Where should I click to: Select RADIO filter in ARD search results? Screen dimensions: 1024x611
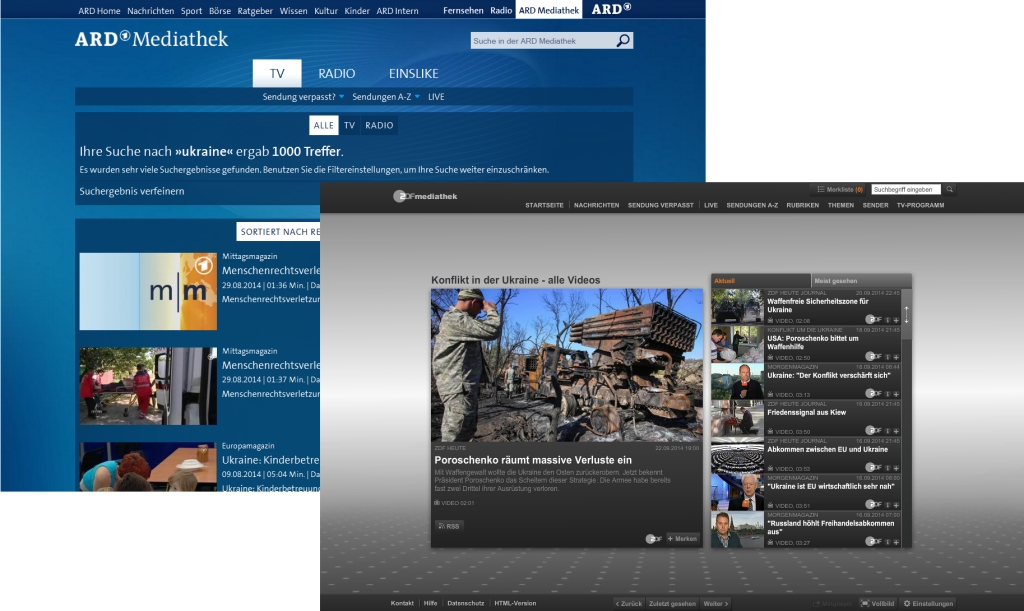pos(379,125)
